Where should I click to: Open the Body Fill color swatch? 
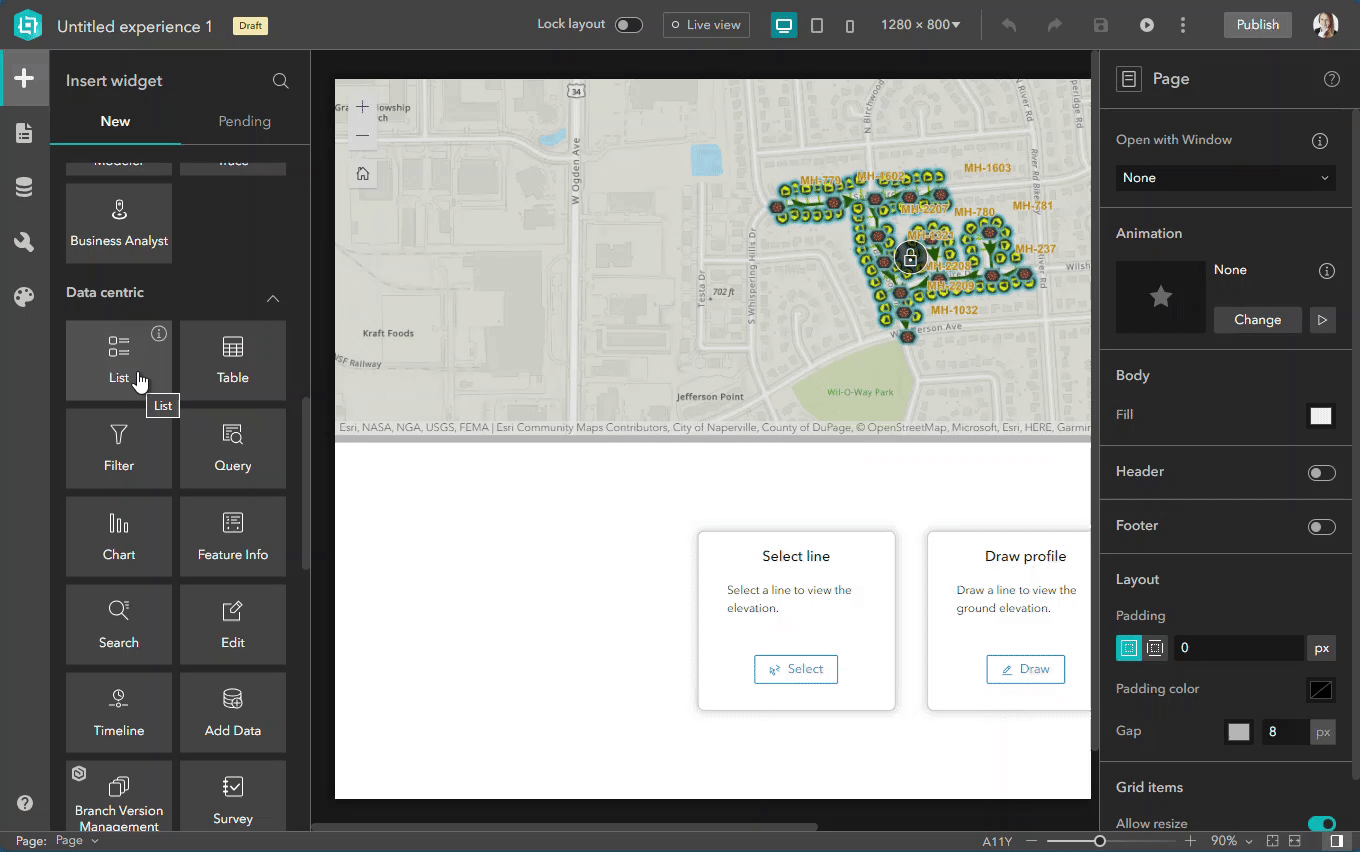[1321, 416]
